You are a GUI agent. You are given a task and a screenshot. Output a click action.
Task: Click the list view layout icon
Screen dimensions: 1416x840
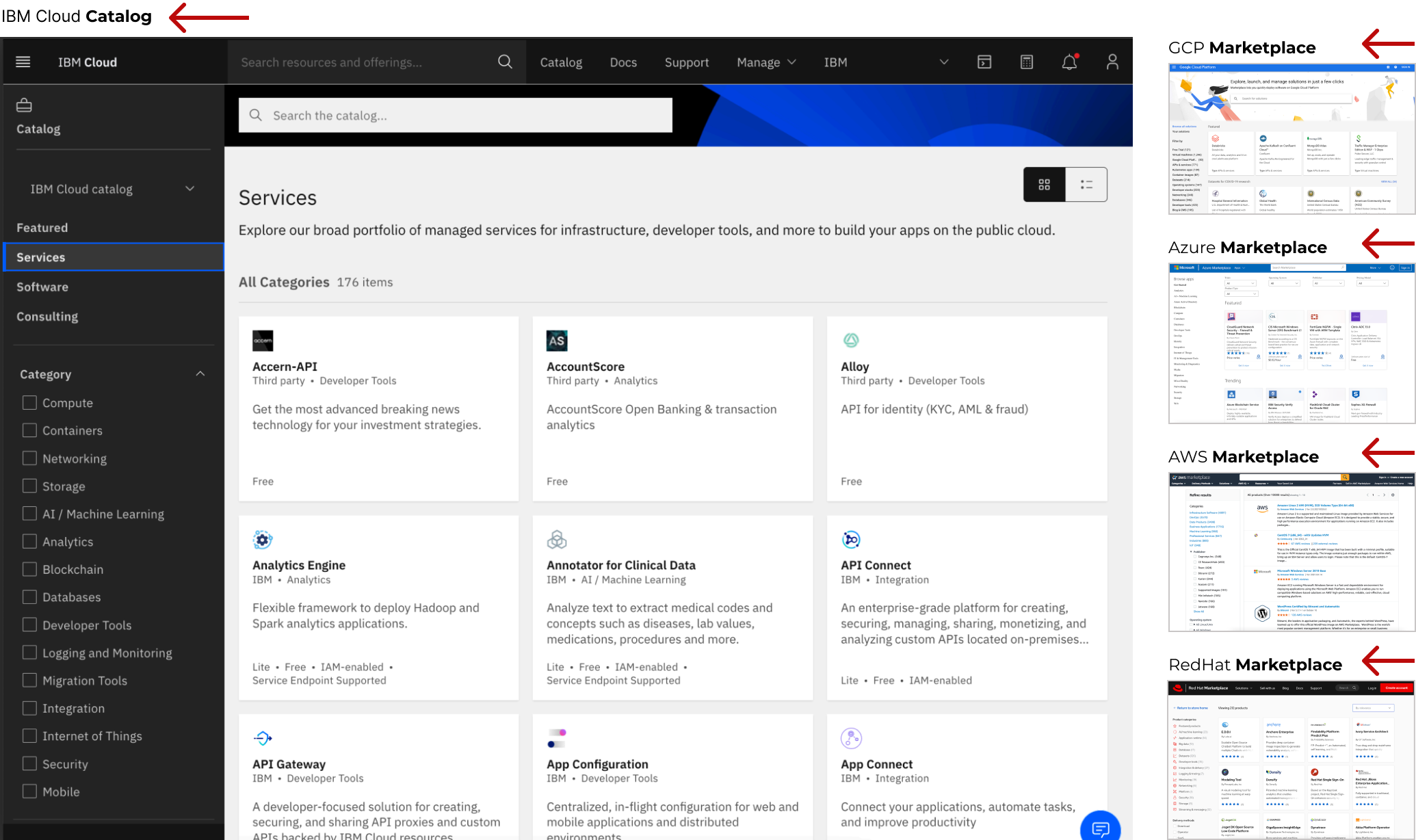[1087, 183]
